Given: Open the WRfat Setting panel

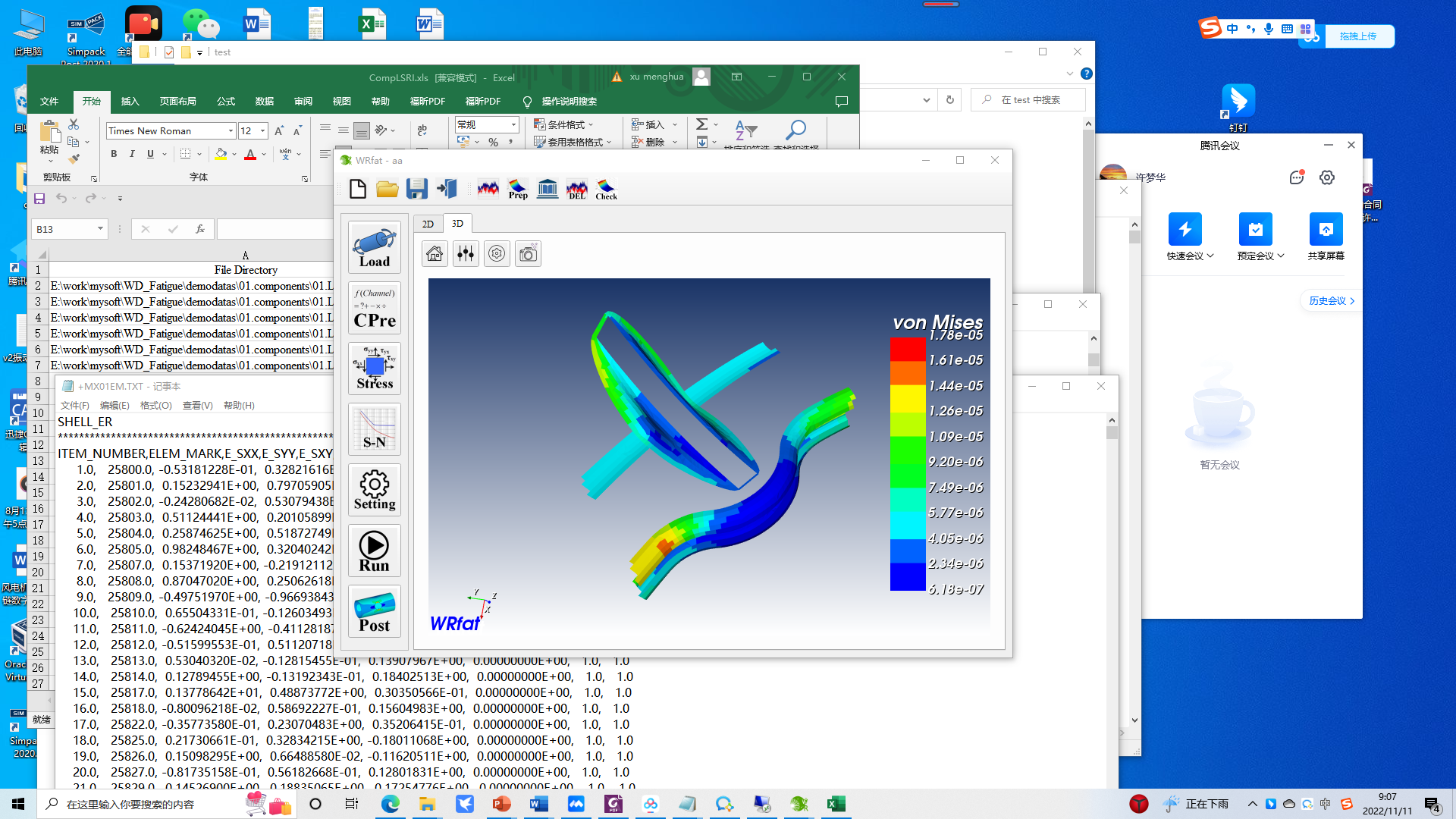Looking at the screenshot, I should [x=375, y=491].
